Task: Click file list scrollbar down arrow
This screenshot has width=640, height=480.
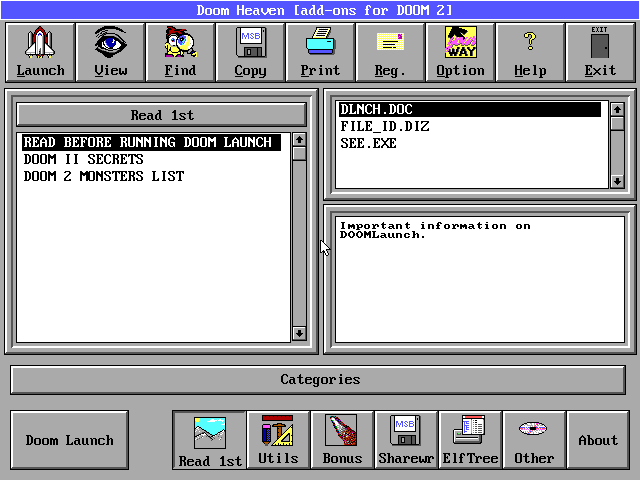Action: [x=617, y=181]
